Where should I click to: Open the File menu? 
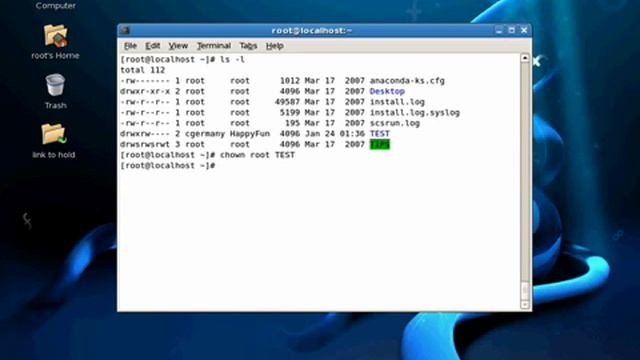coord(130,46)
